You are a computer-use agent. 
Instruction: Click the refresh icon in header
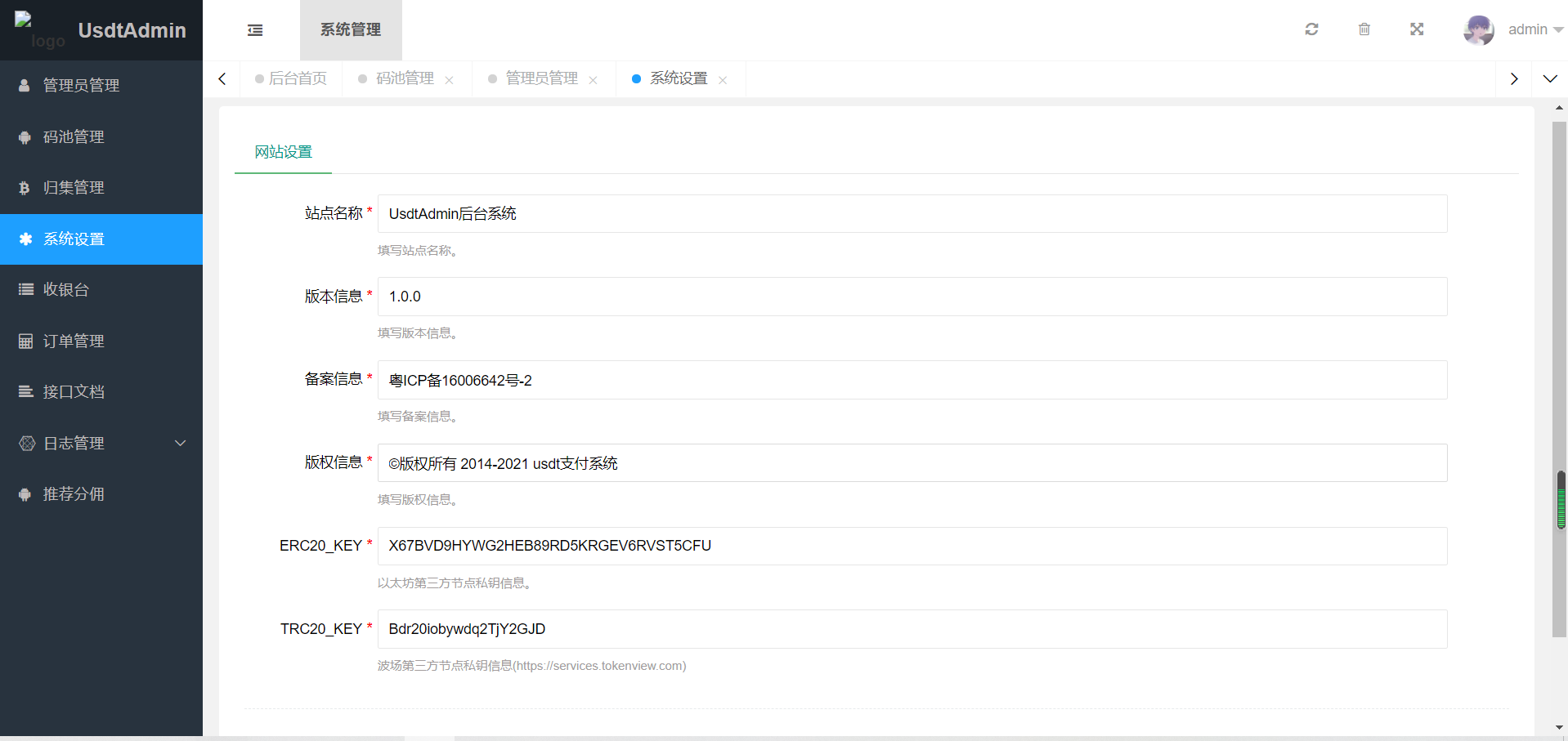click(1311, 29)
